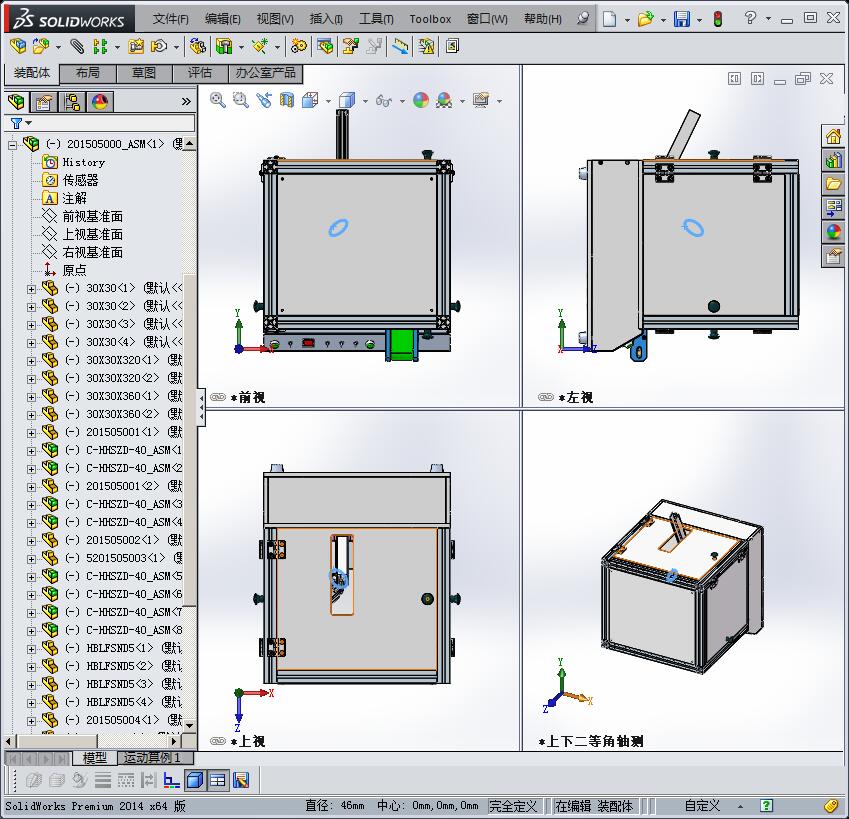Expand the 201505001<1> component node
Screen dimensions: 849x819
31,433
